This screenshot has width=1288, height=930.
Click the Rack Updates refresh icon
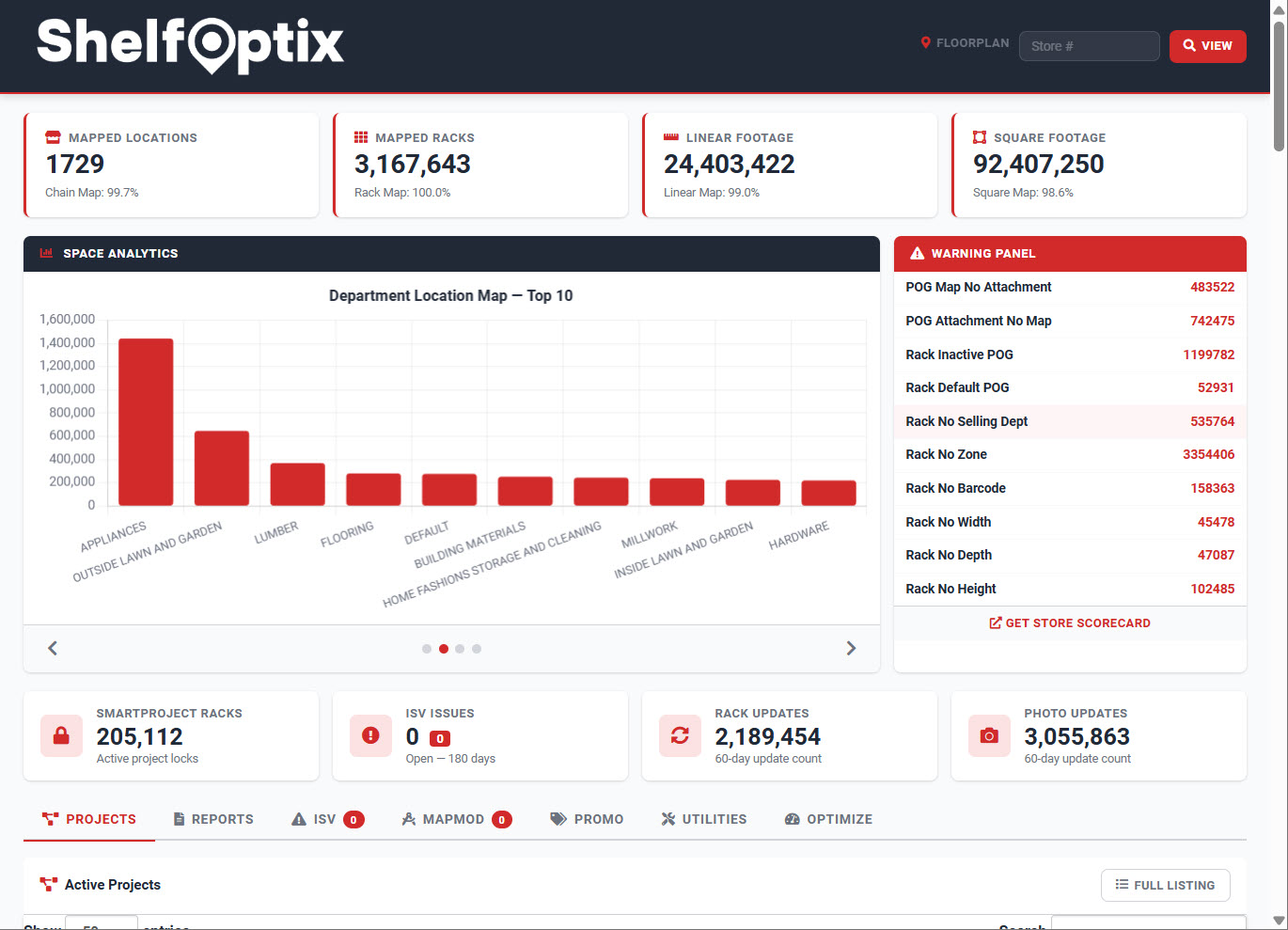[680, 736]
